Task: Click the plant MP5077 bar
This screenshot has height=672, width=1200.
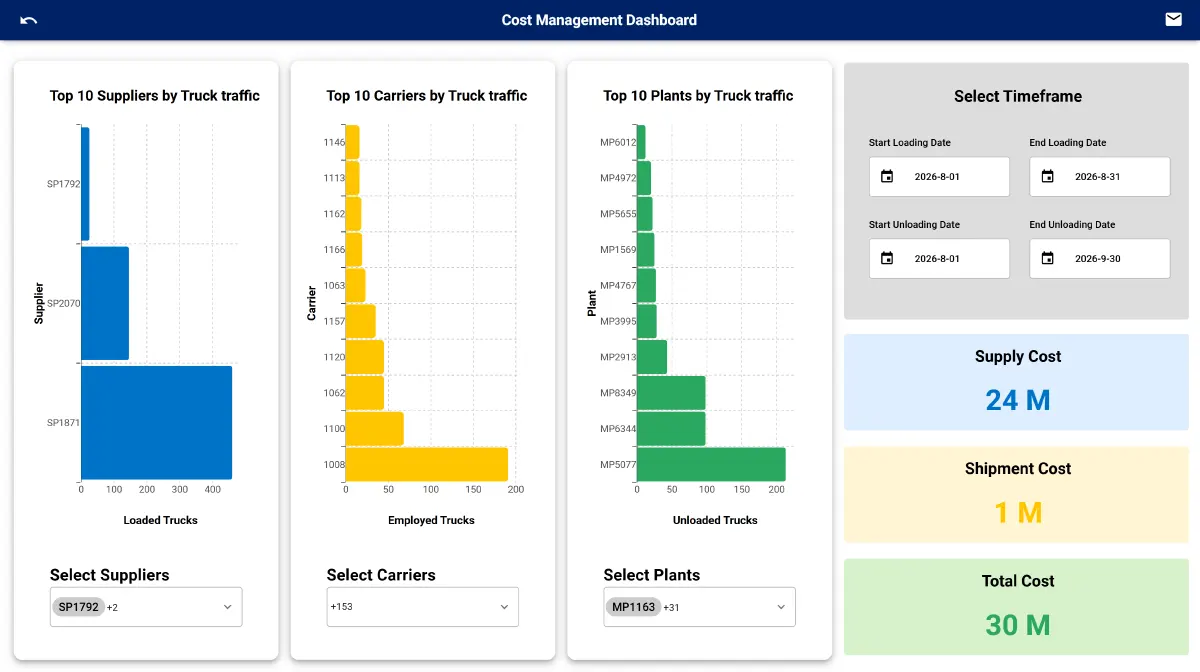Action: (x=711, y=464)
